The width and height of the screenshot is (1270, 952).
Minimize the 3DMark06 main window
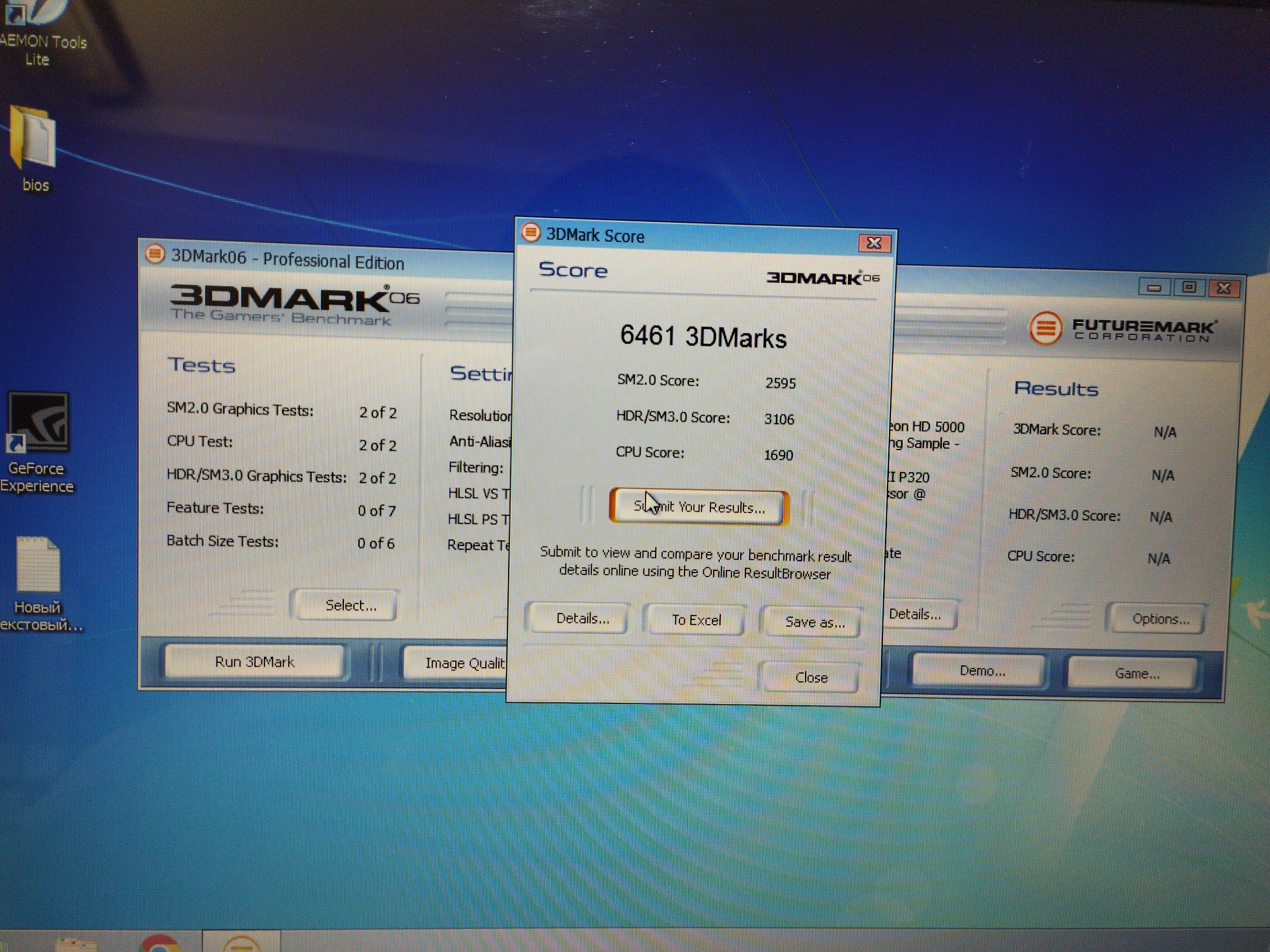(1154, 288)
